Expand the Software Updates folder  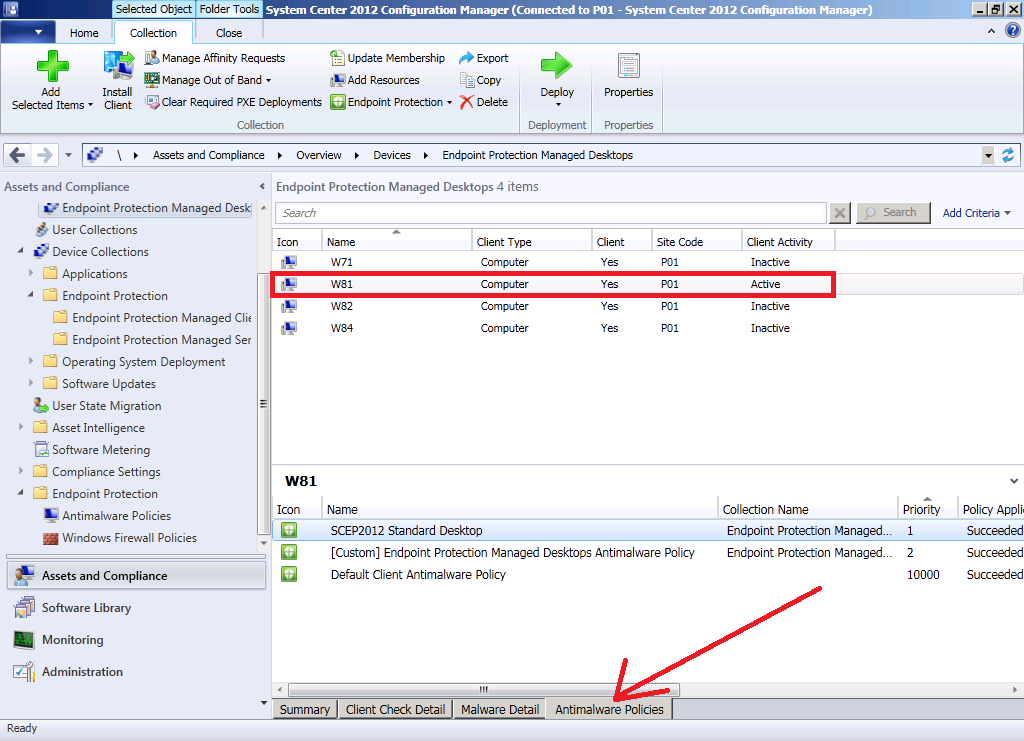[31, 383]
